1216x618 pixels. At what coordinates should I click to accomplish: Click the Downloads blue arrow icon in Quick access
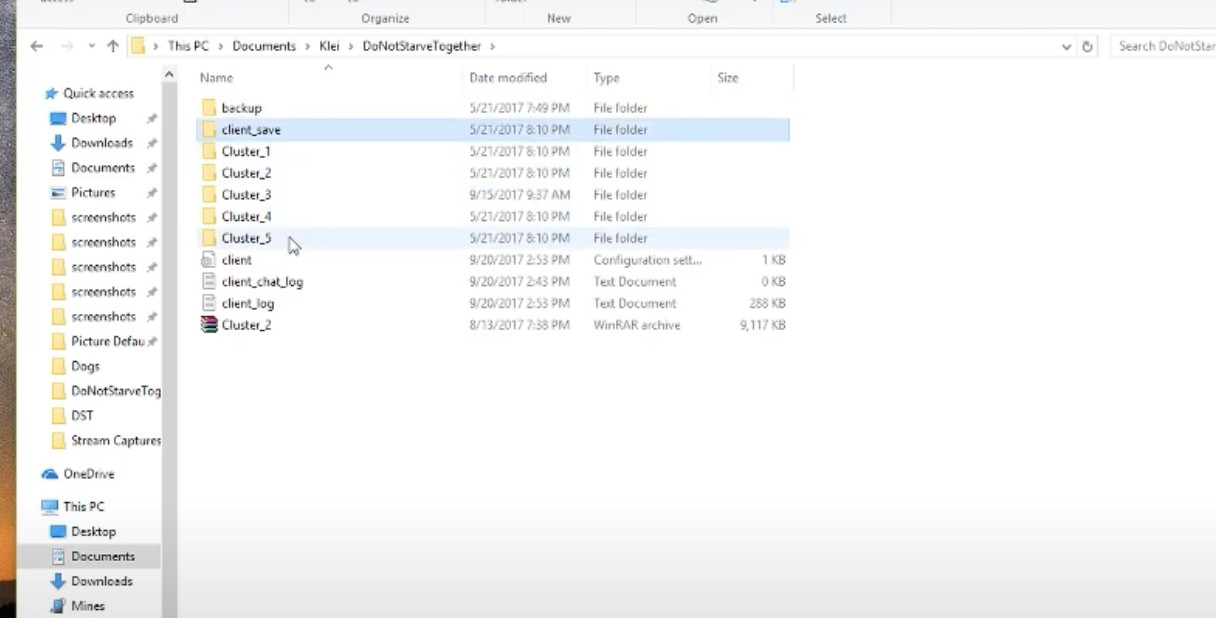point(58,143)
